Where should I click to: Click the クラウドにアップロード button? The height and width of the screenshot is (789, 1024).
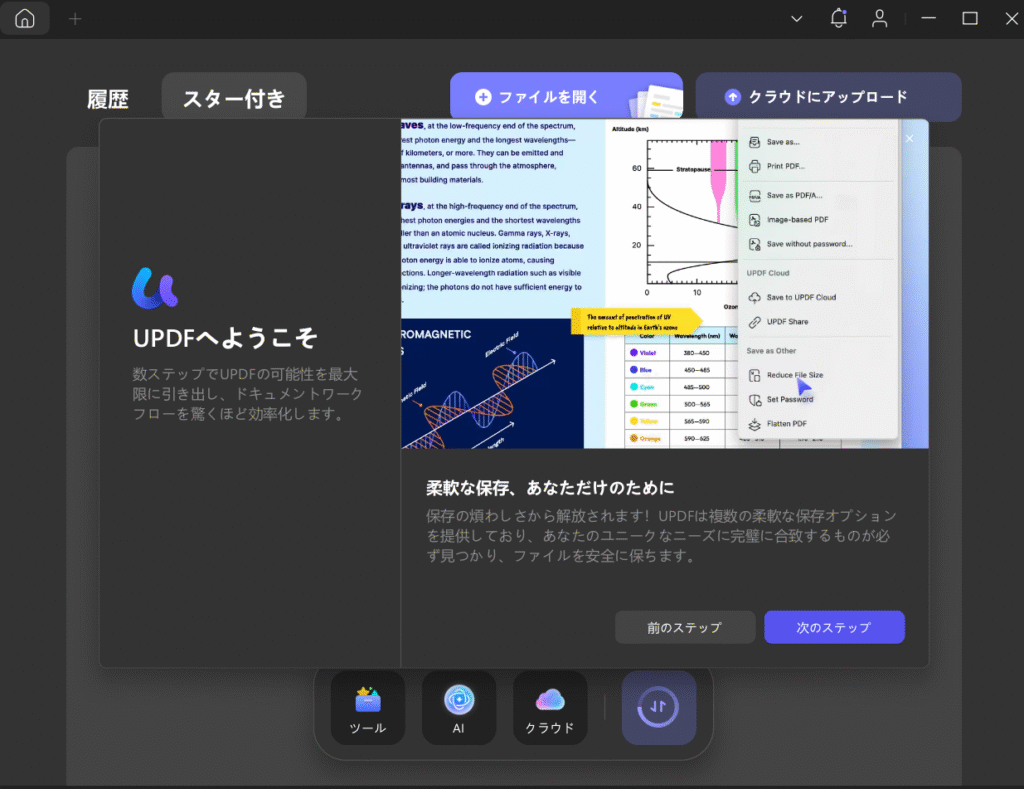pyautogui.click(x=828, y=97)
